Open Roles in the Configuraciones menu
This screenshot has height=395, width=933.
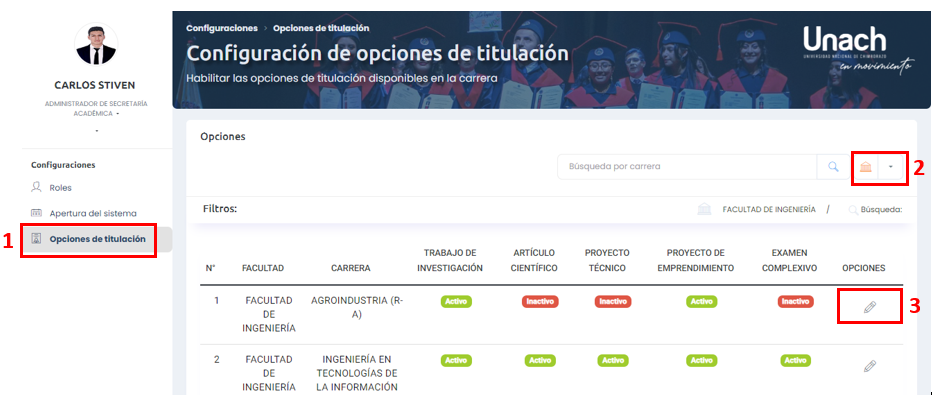(x=60, y=187)
